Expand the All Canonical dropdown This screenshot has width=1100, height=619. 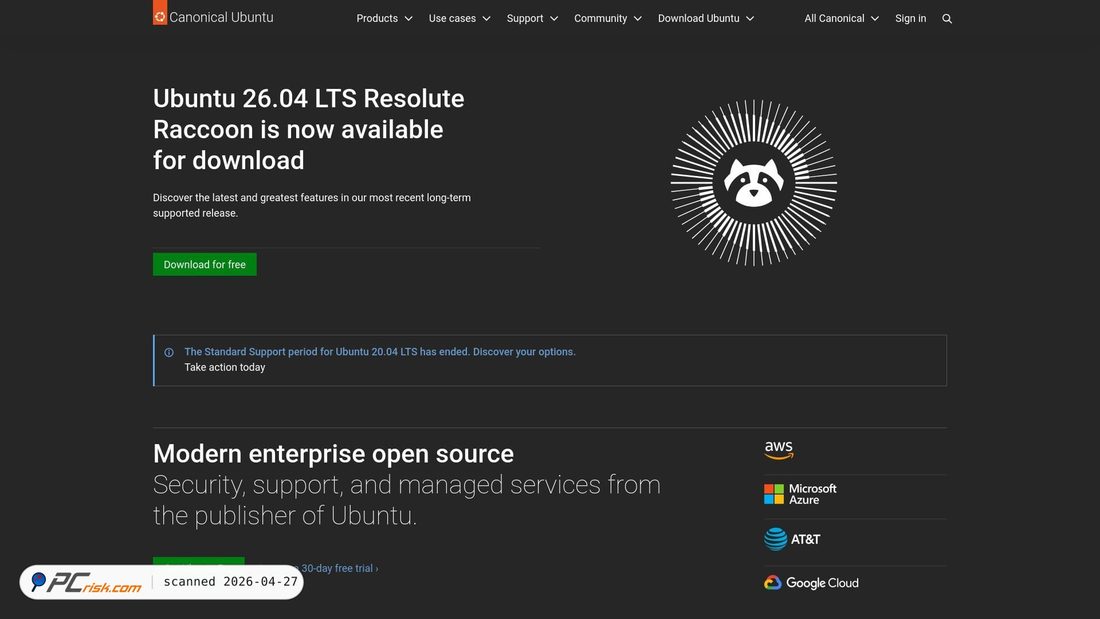(841, 18)
